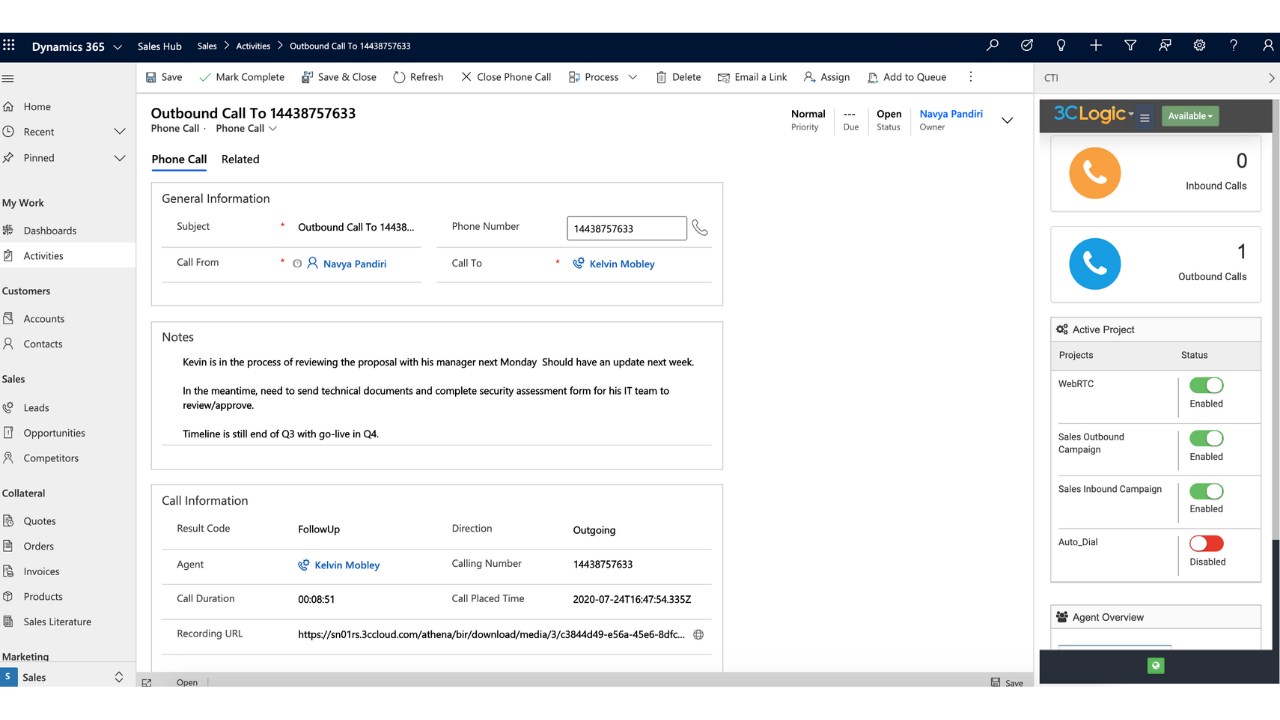Image resolution: width=1280 pixels, height=720 pixels.
Task: Open the settings gear icon
Action: (x=1199, y=46)
